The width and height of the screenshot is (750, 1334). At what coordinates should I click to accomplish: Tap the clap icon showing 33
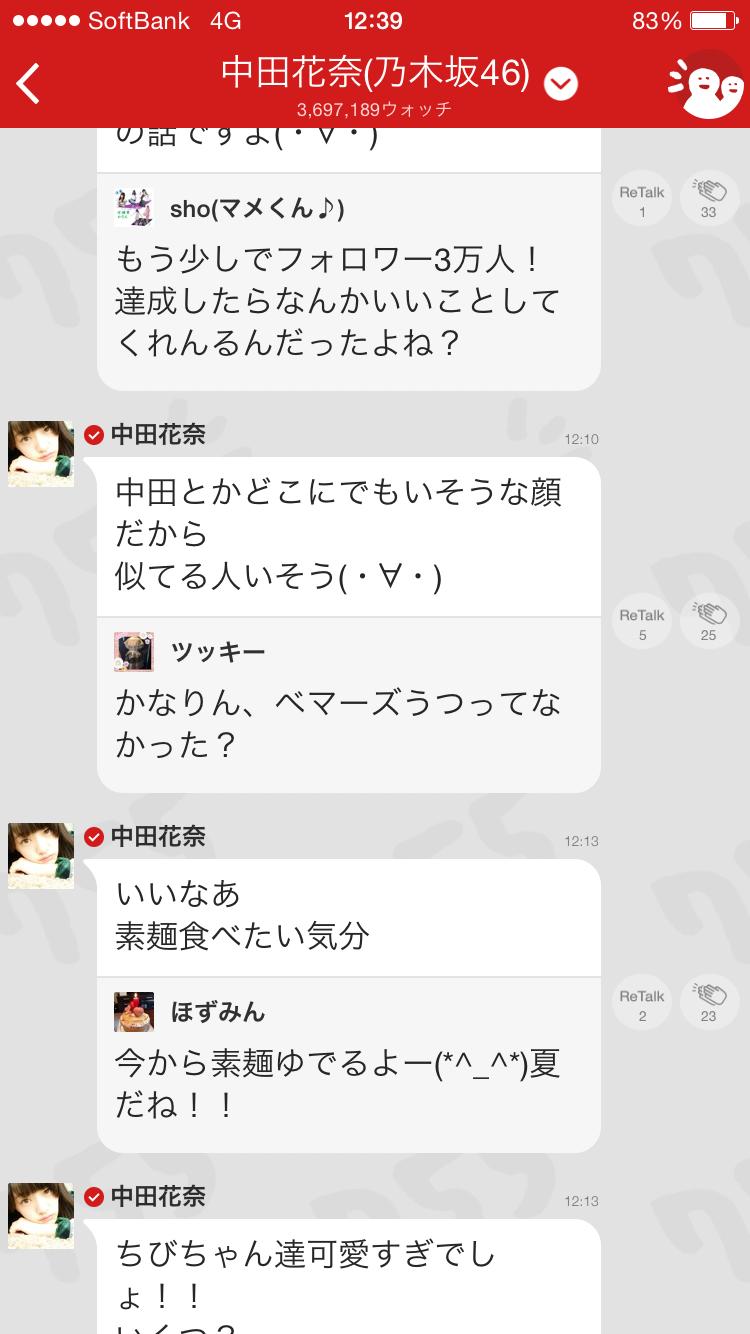pyautogui.click(x=709, y=199)
